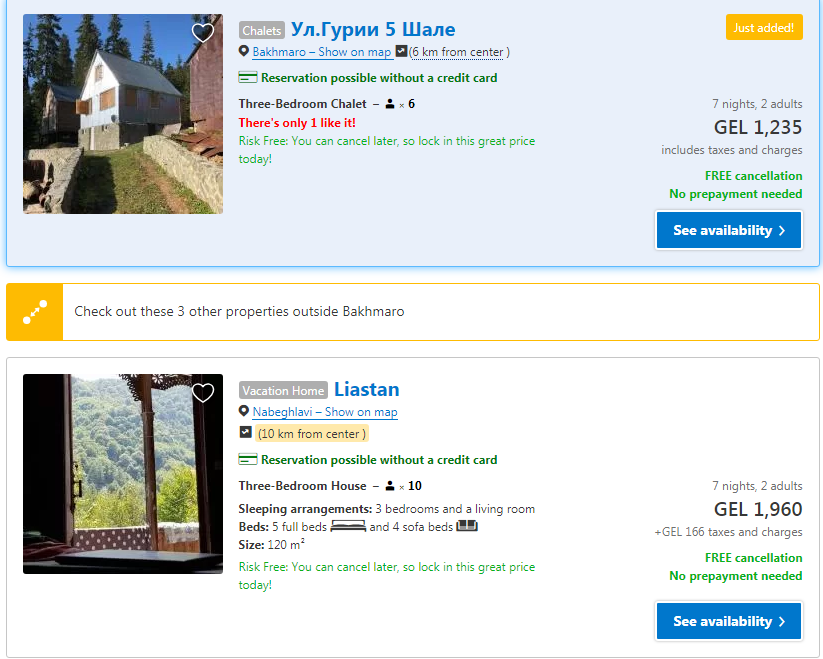This screenshot has width=823, height=659.
Task: Click the map pin icon beside Nabeghlavi
Action: pos(244,411)
